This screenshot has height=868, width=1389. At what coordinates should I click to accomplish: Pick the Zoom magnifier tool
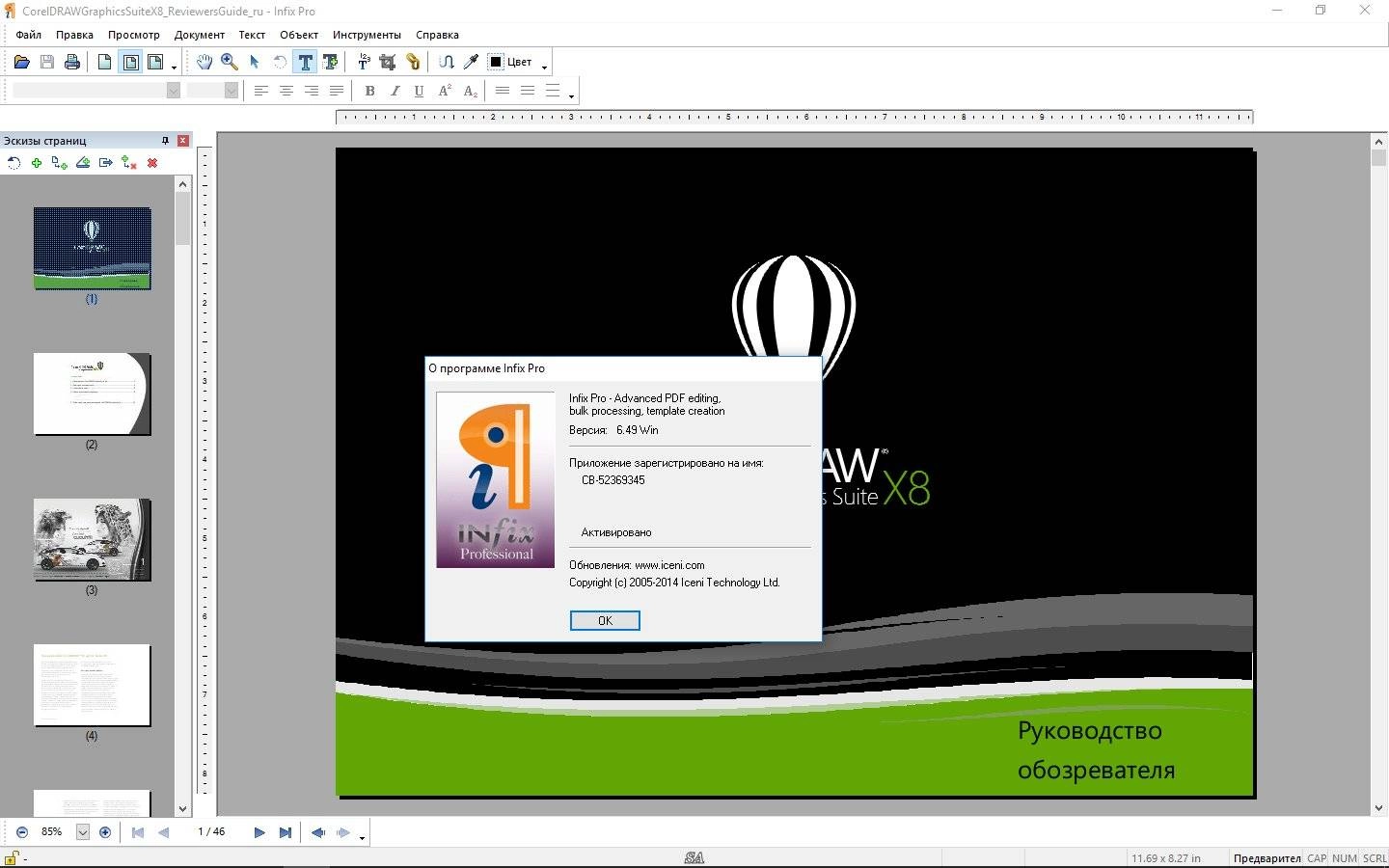[230, 62]
